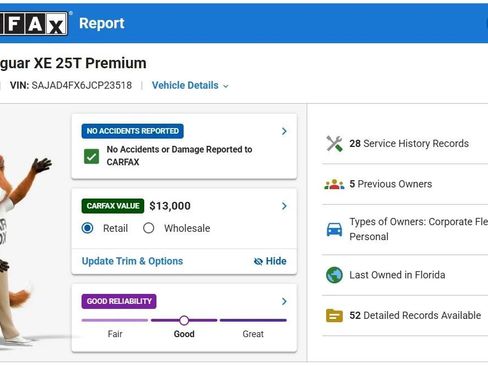This screenshot has height=366, width=488.
Task: Click the Great segment of reliability bar
Action: (x=253, y=320)
